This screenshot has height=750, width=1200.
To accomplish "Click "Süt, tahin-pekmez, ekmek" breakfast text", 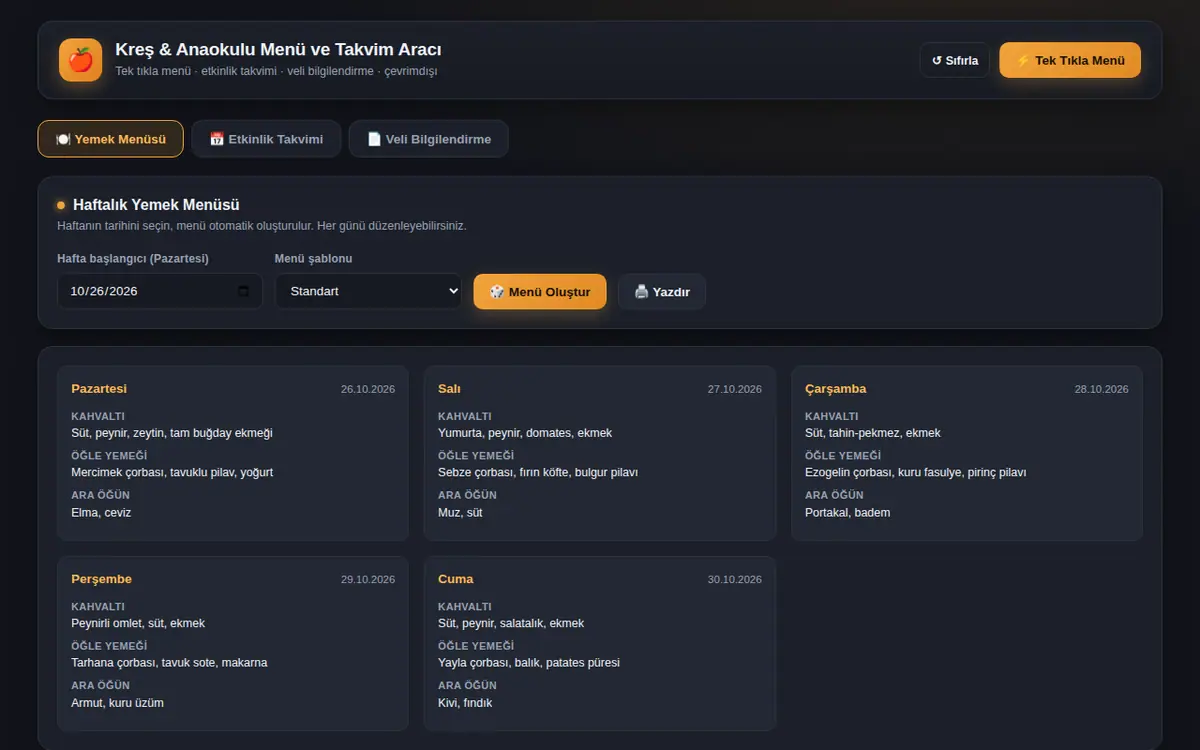I will 873,433.
